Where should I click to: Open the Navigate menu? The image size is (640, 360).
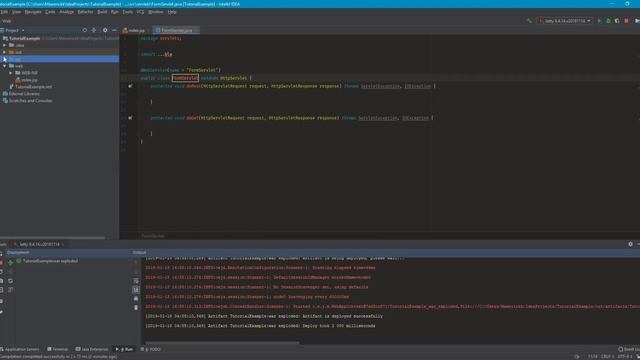pyautogui.click(x=33, y=12)
